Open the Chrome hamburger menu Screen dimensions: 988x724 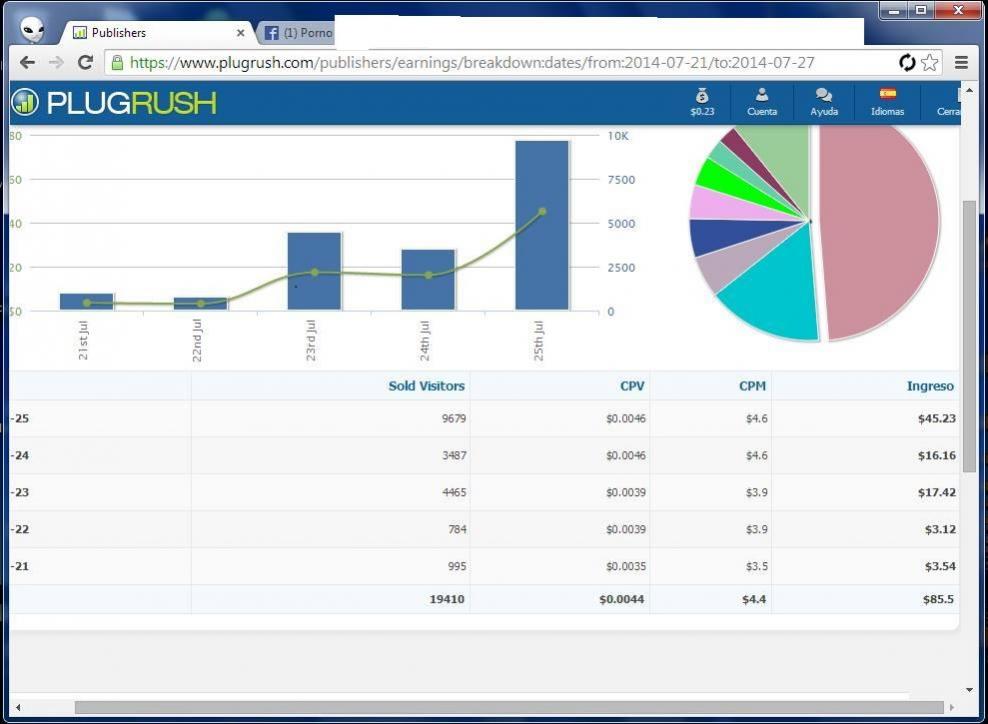[x=961, y=63]
